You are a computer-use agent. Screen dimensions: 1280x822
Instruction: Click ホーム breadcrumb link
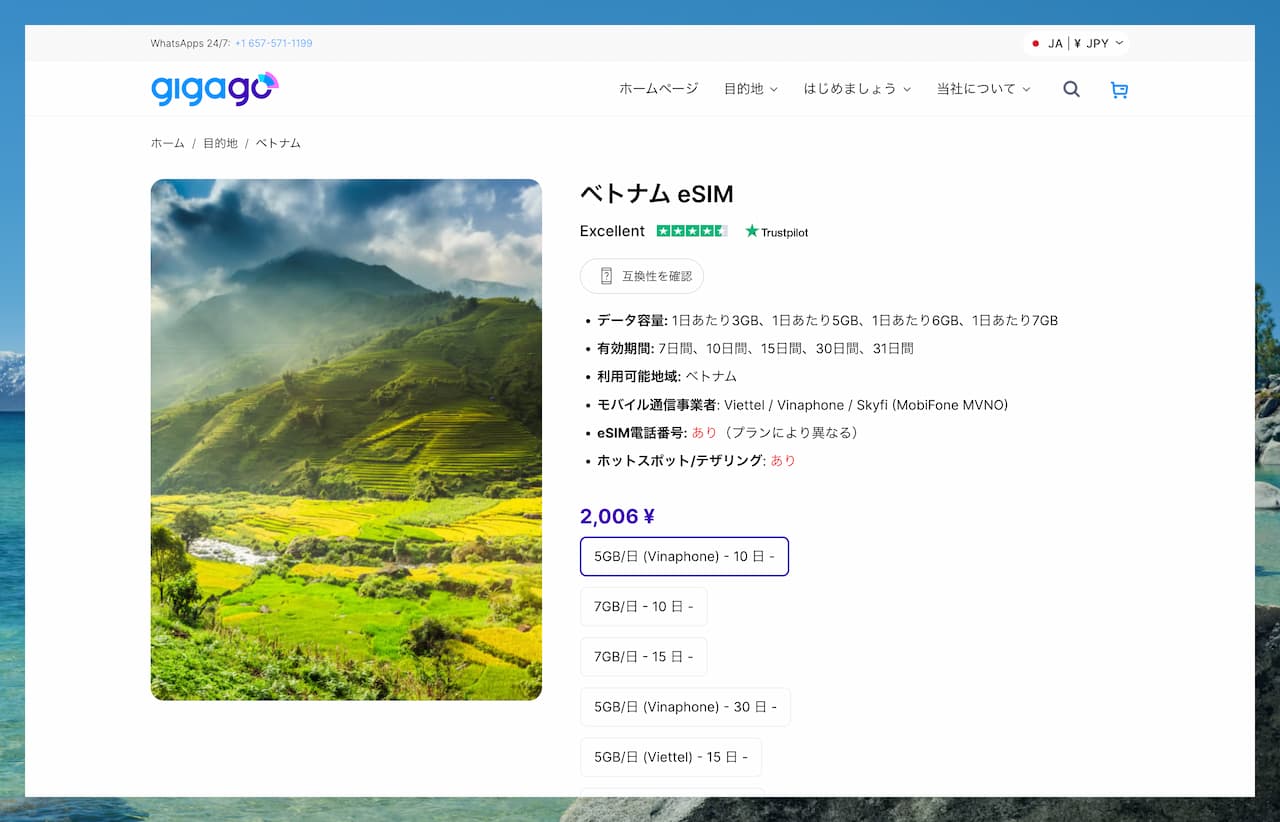(167, 143)
